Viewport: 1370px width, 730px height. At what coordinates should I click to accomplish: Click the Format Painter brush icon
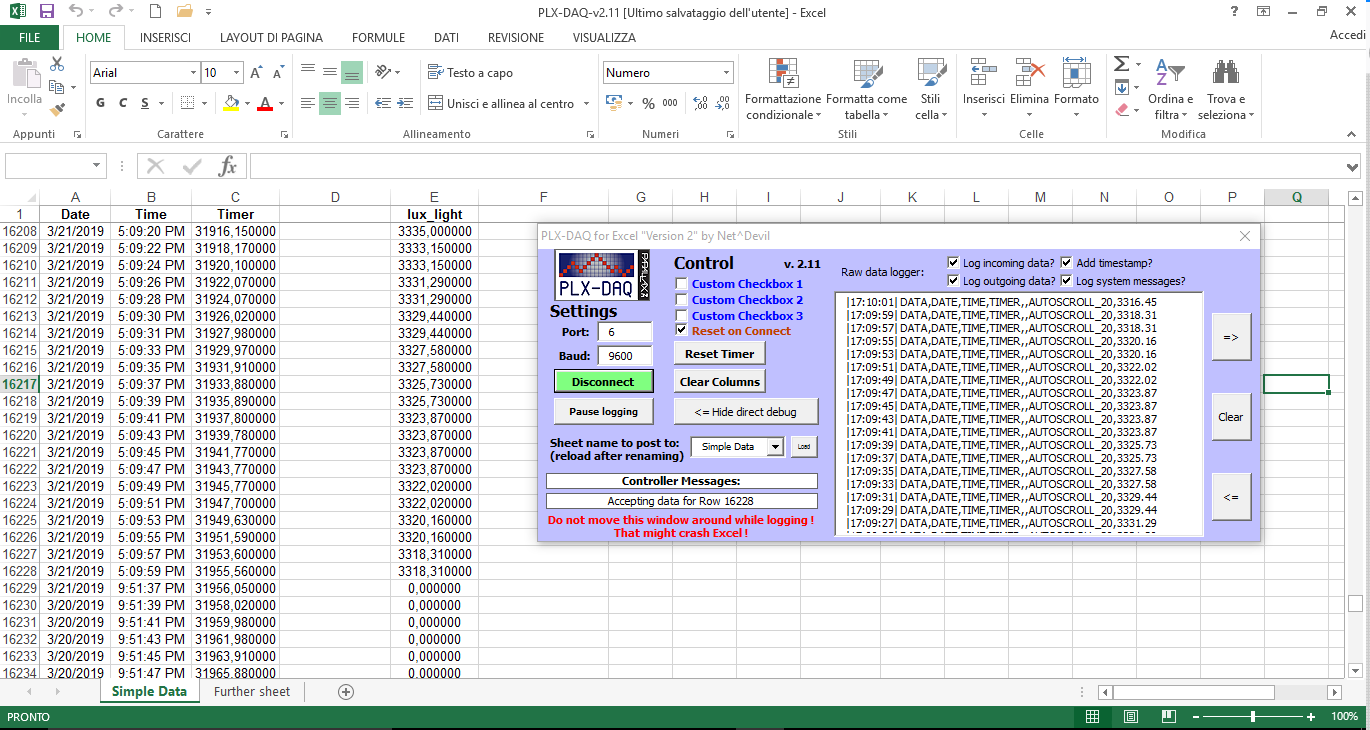pyautogui.click(x=57, y=110)
